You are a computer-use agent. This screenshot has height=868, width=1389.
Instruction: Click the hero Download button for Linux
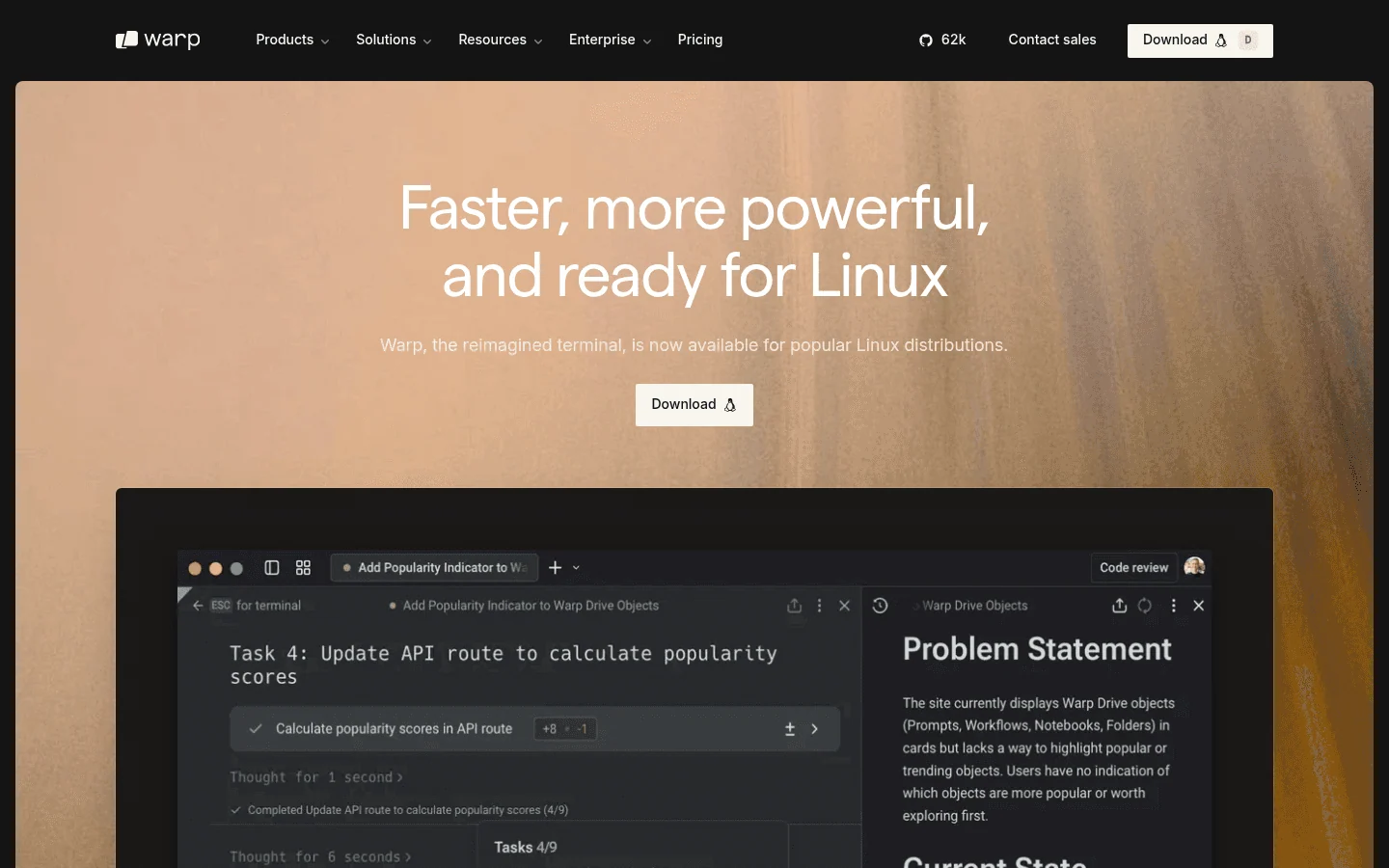tap(694, 405)
